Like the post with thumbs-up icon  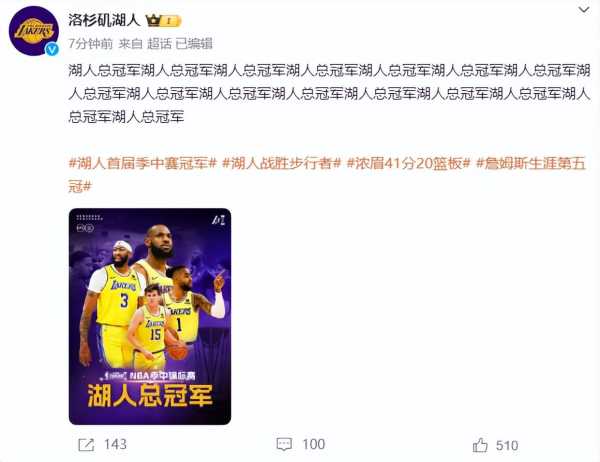(x=480, y=445)
